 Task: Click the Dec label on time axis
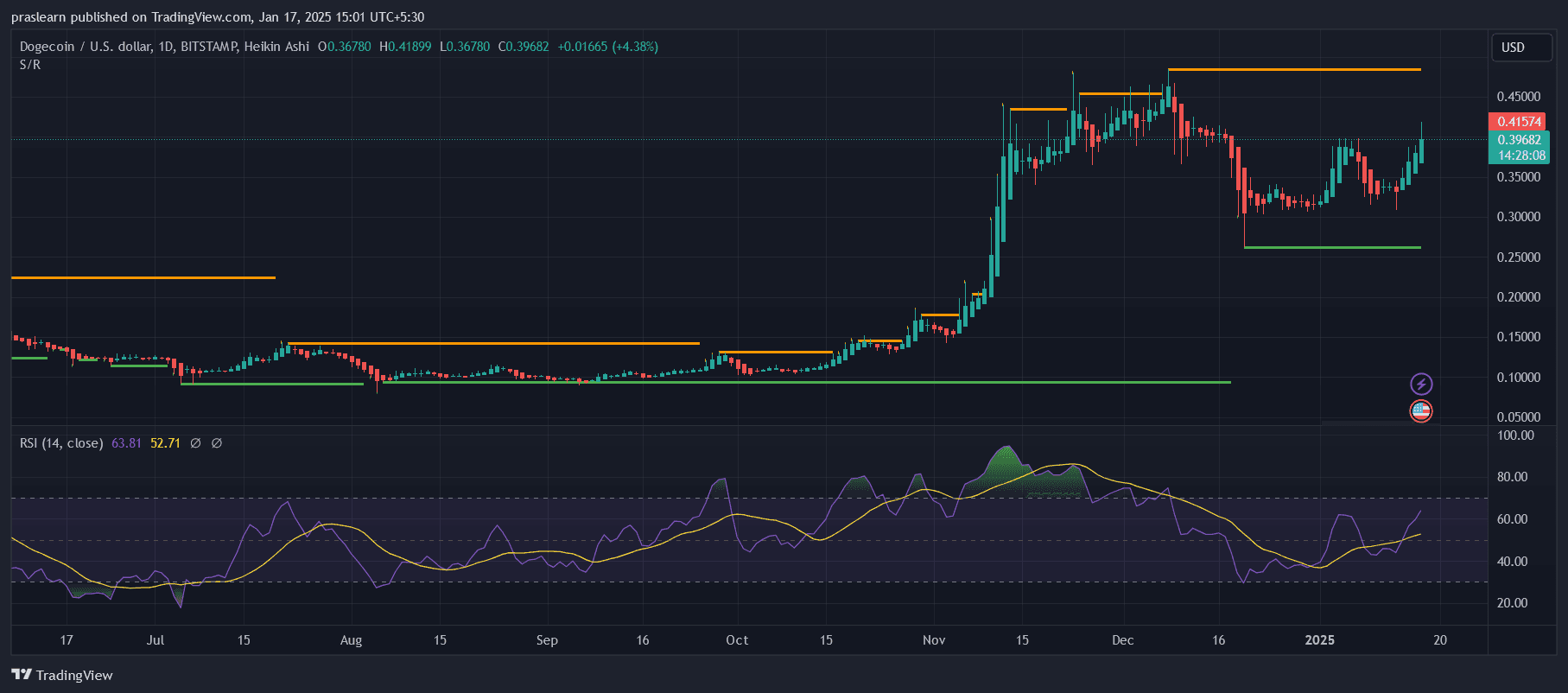pyautogui.click(x=1122, y=640)
